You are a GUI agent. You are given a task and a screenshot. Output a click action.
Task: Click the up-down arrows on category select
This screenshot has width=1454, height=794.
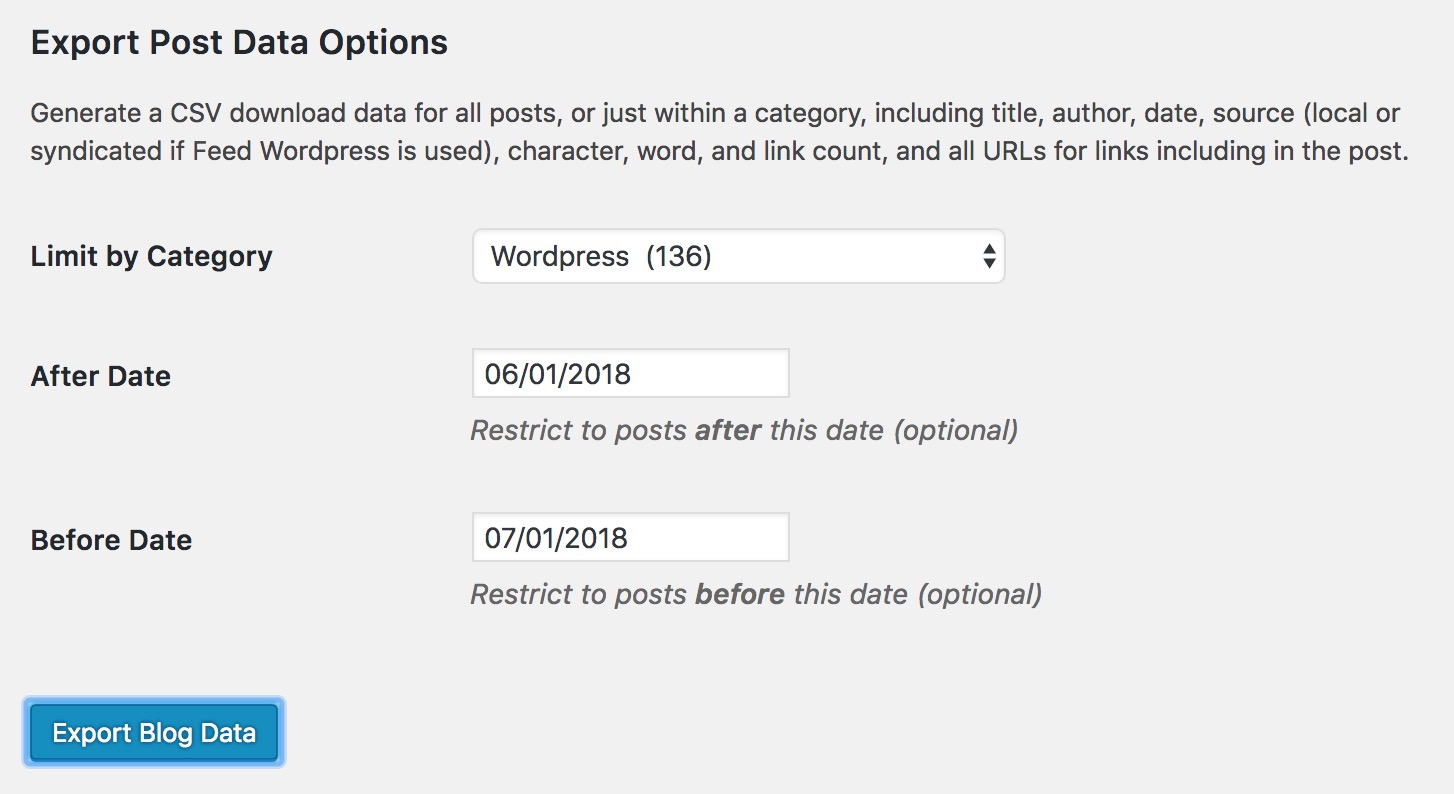pos(988,257)
